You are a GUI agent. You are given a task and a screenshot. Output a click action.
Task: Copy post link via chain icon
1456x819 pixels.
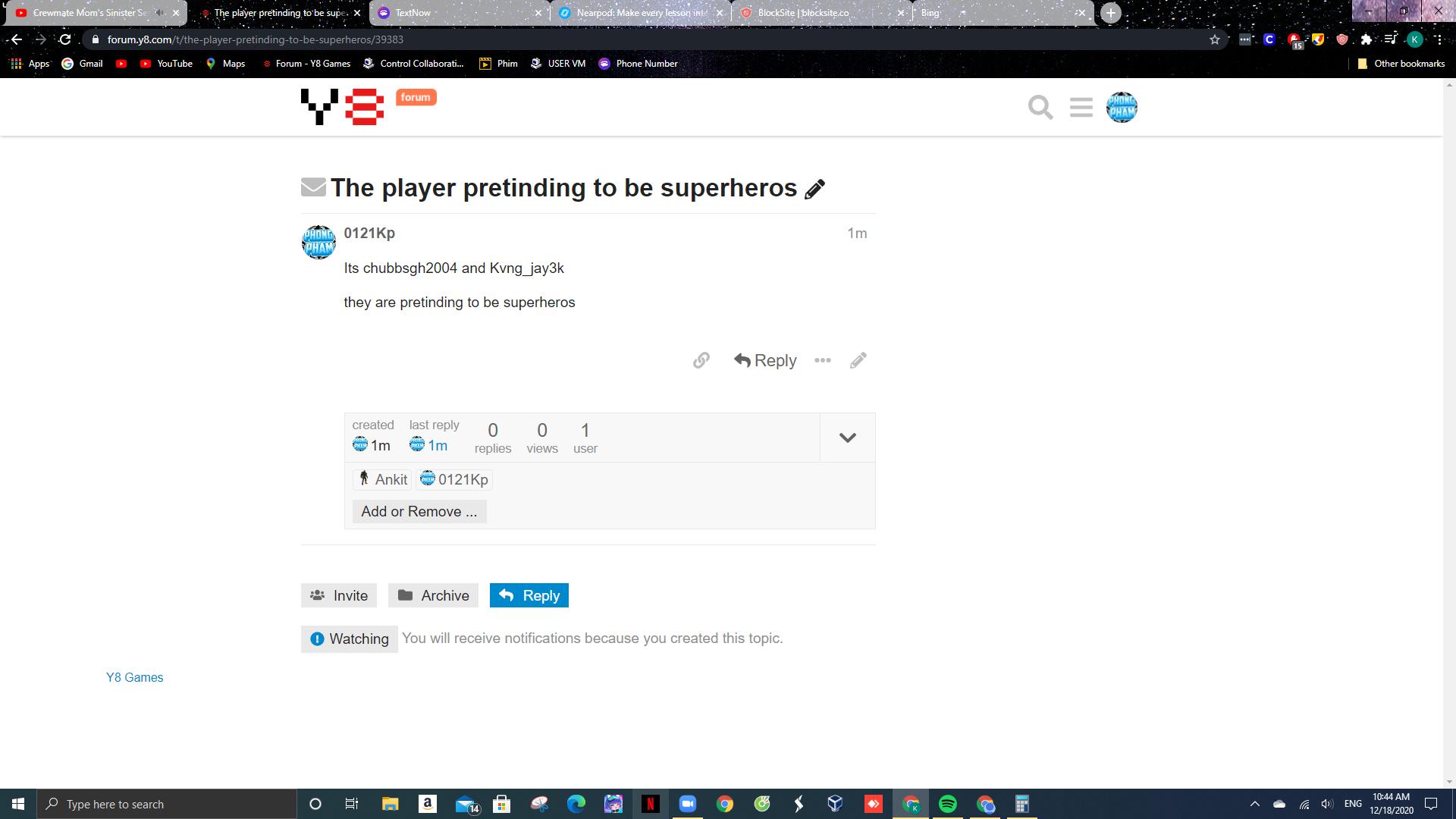(x=701, y=360)
